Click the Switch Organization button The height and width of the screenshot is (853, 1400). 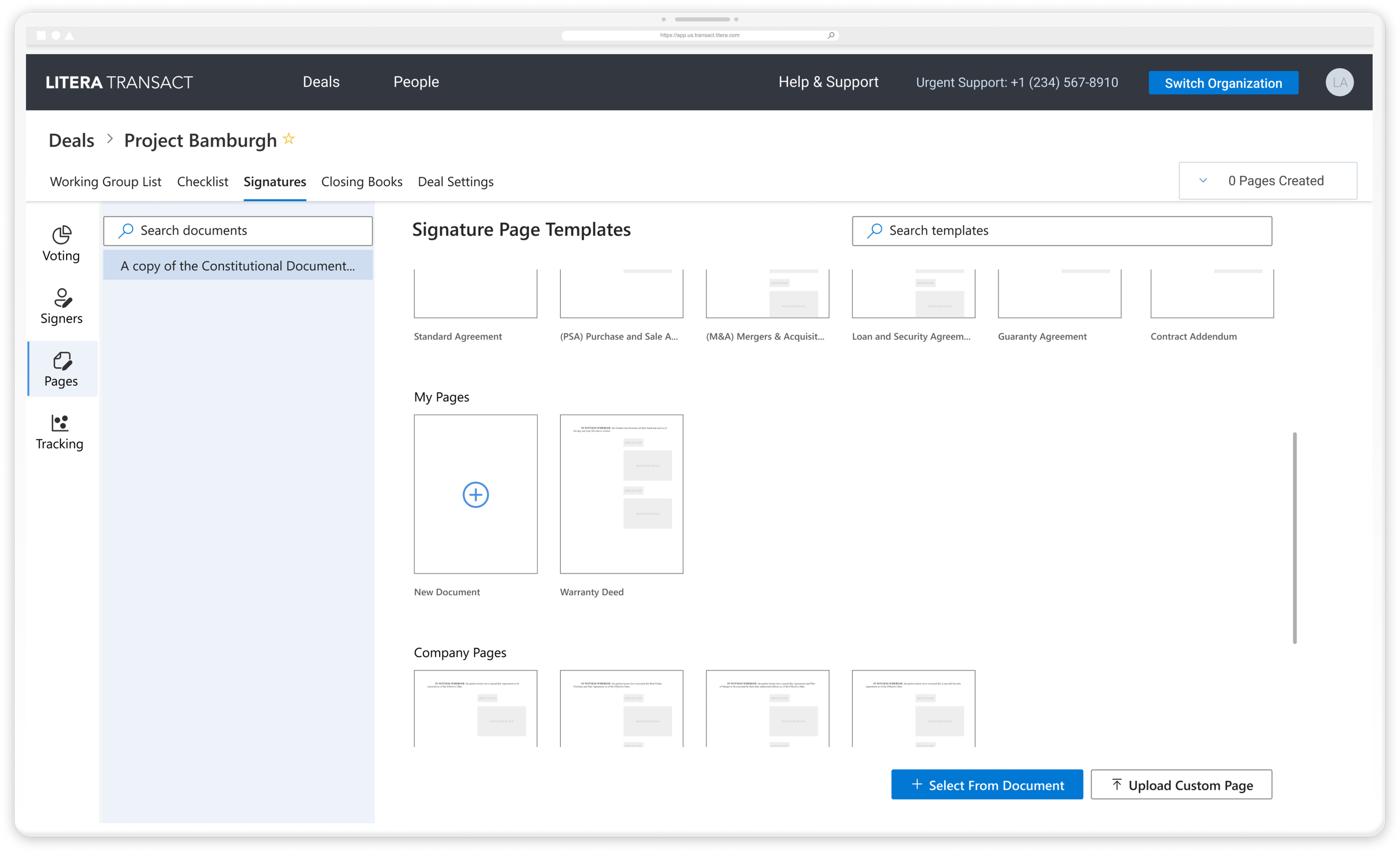click(1222, 83)
